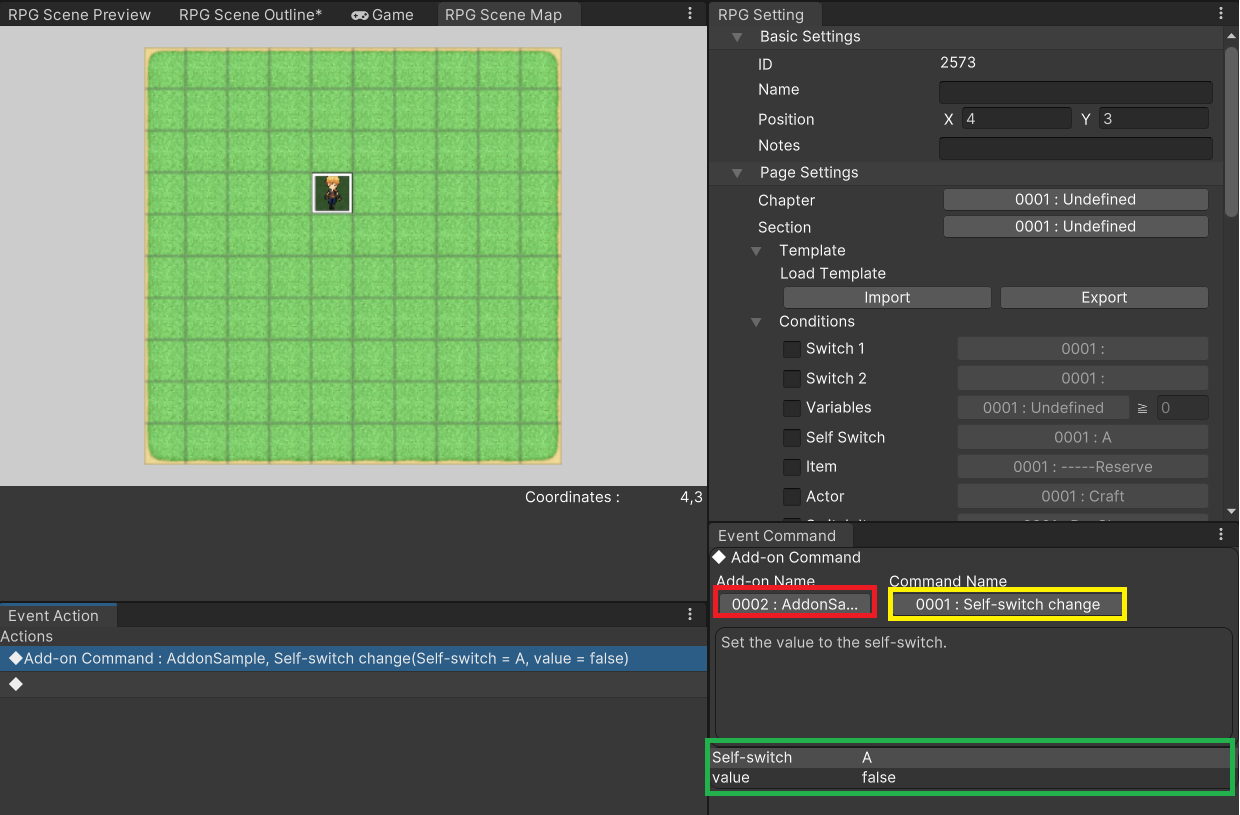
Task: Tick the Self Switch condition checkbox
Action: 791,438
